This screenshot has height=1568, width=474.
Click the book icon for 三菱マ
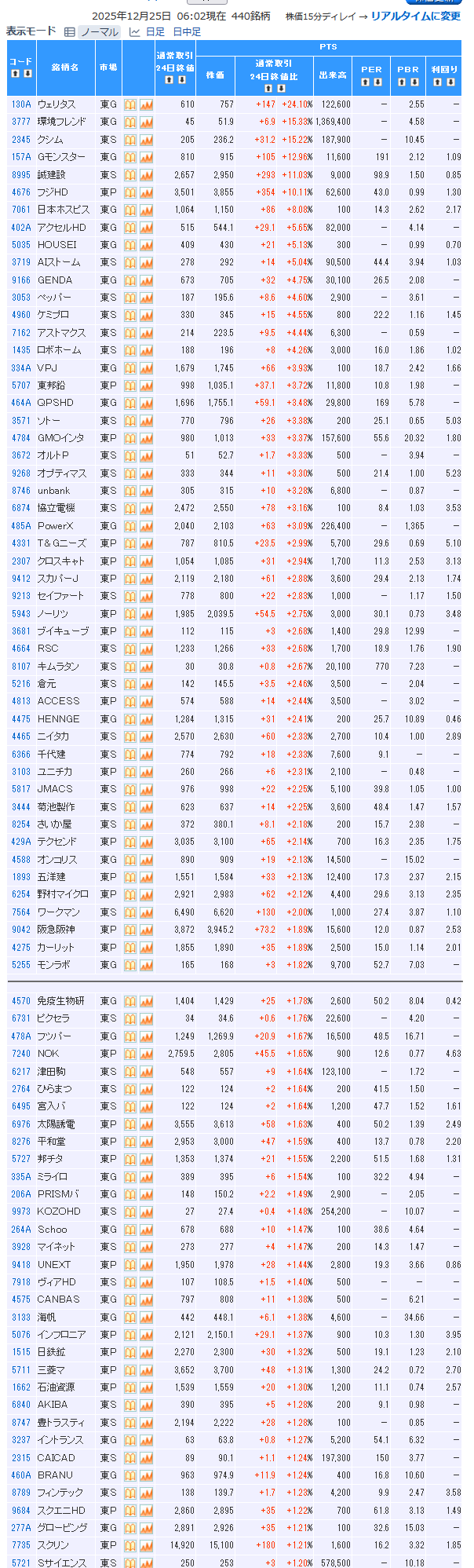(130, 1370)
